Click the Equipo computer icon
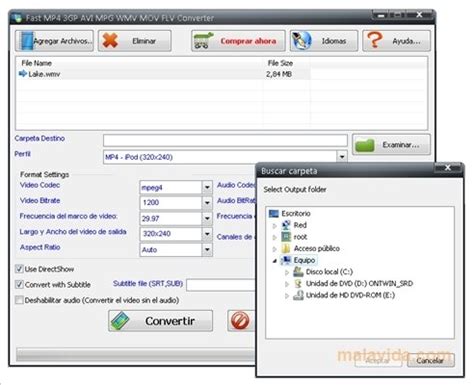 [286, 260]
